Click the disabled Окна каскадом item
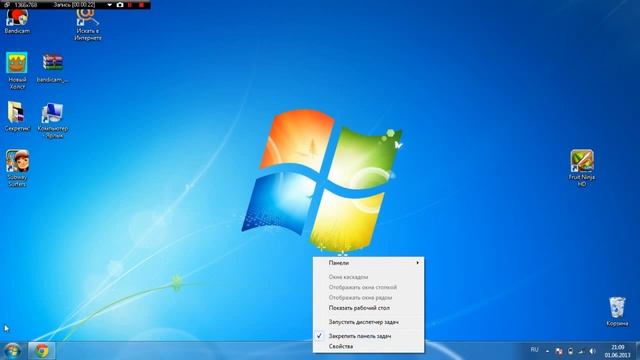The height and width of the screenshot is (360, 640). pos(369,277)
